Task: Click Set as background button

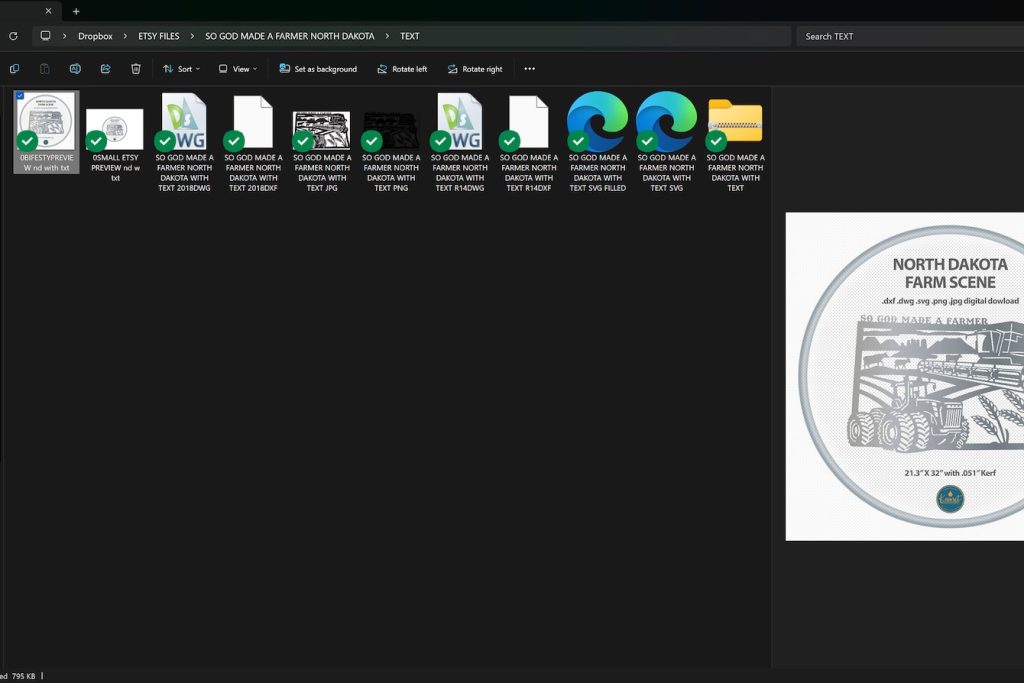Action: (x=318, y=69)
